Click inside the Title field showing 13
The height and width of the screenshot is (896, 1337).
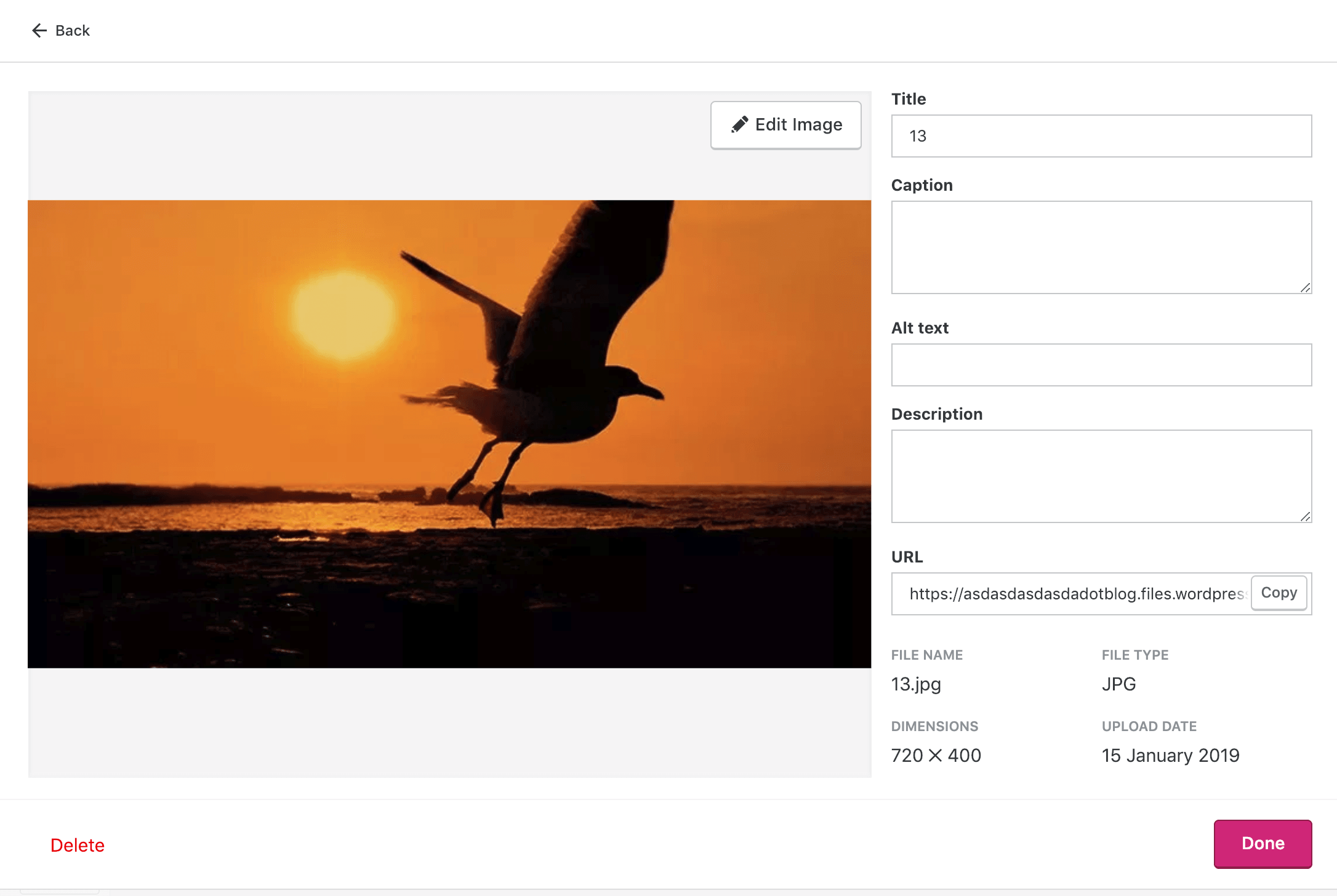pyautogui.click(x=1101, y=136)
